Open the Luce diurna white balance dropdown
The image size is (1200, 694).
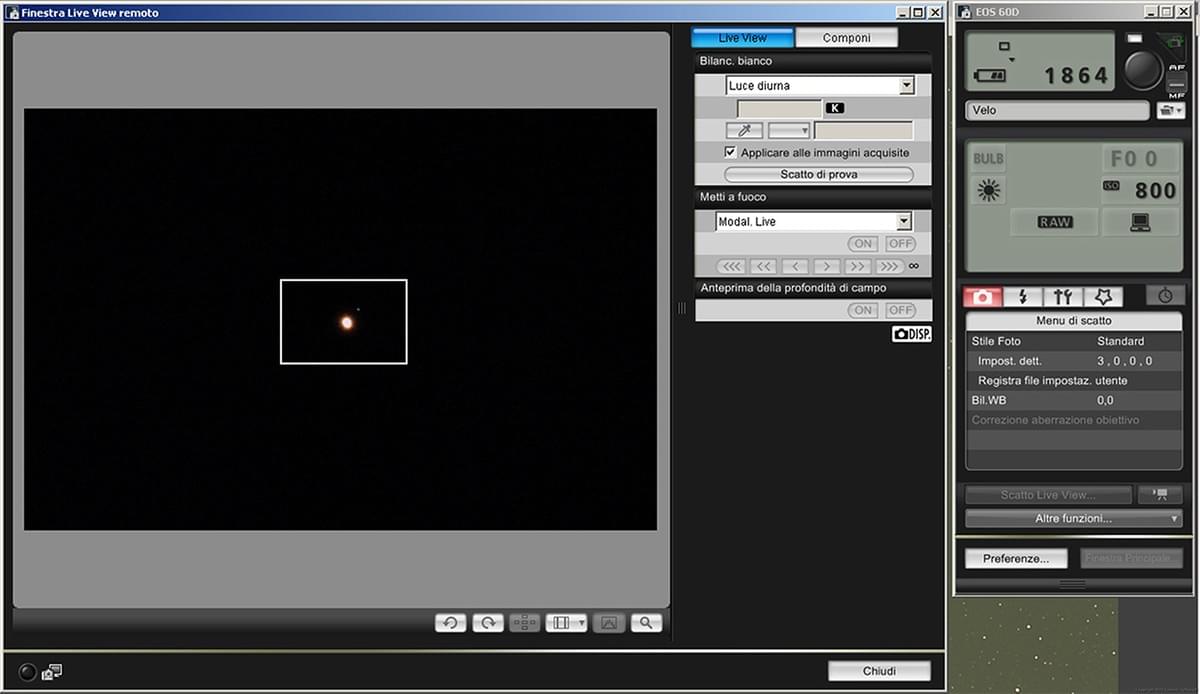pos(906,86)
